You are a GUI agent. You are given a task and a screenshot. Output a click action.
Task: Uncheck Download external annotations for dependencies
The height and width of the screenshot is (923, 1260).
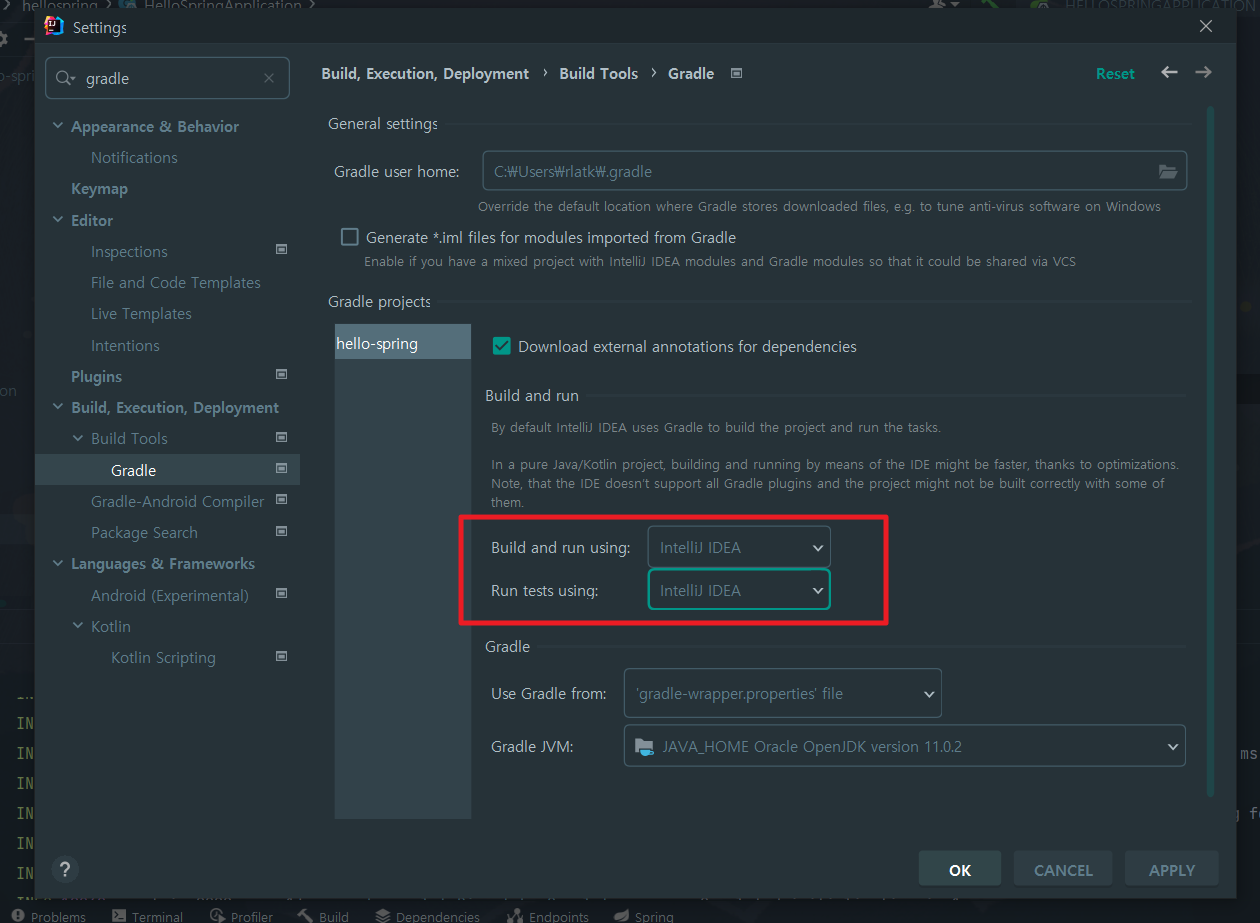pos(502,346)
